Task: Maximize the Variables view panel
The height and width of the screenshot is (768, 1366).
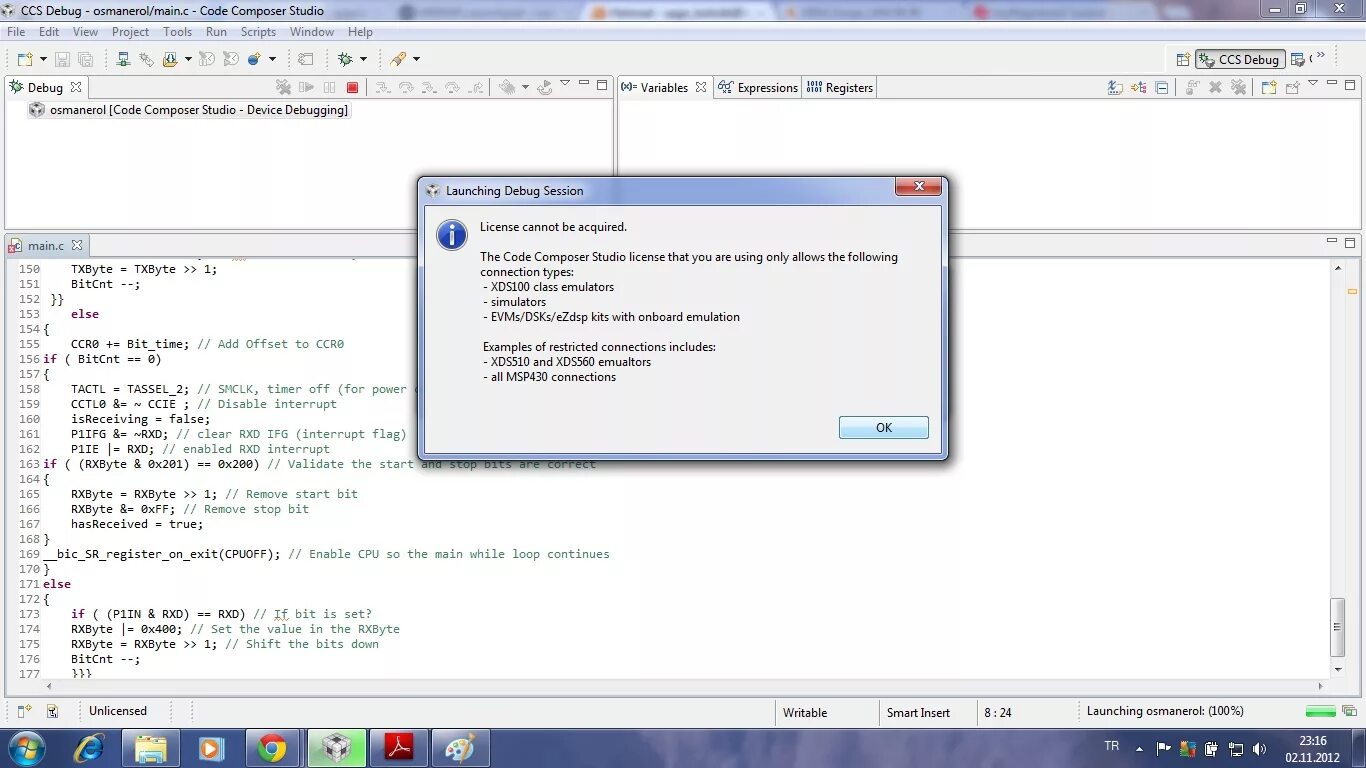Action: click(1350, 85)
